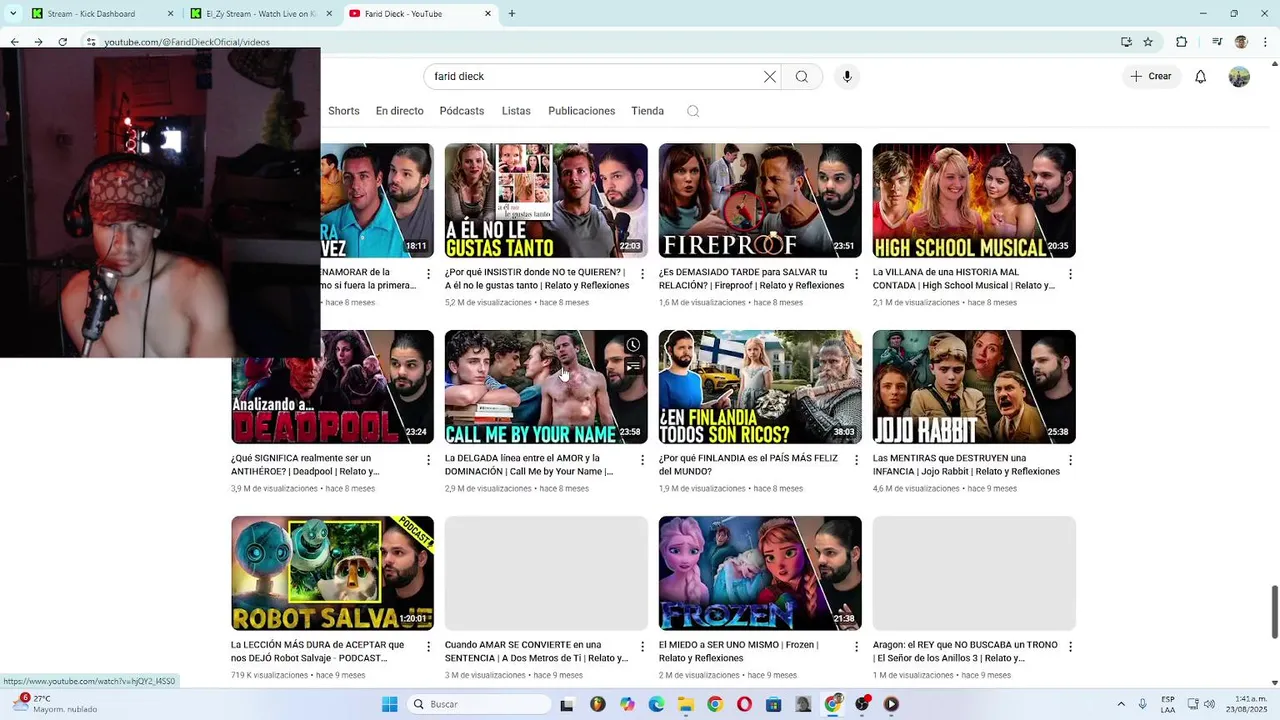Open the YouTube account avatar menu
This screenshot has width=1280, height=720.
[x=1239, y=77]
